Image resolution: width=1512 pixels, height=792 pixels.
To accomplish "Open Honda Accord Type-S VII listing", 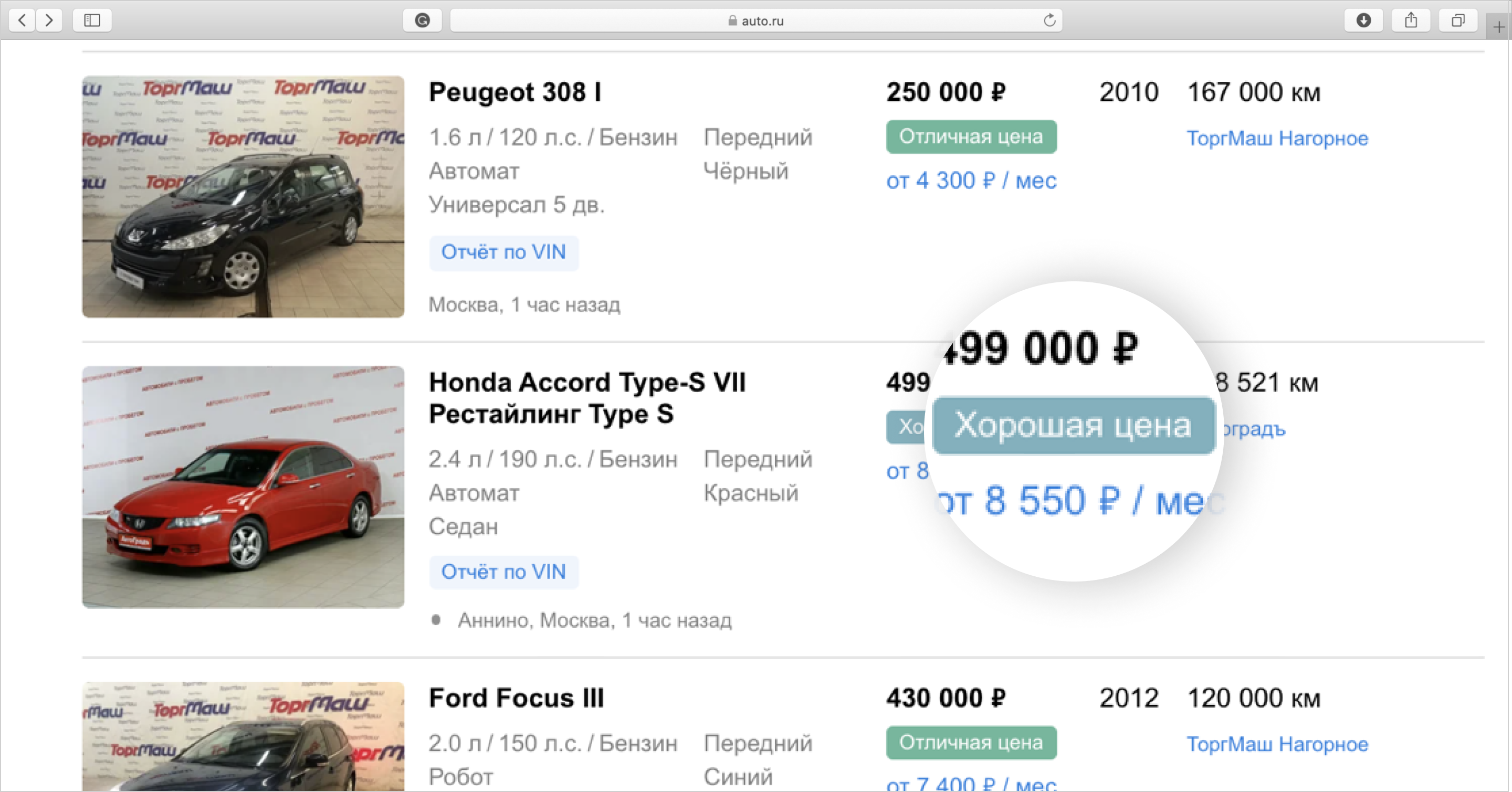I will pos(587,398).
